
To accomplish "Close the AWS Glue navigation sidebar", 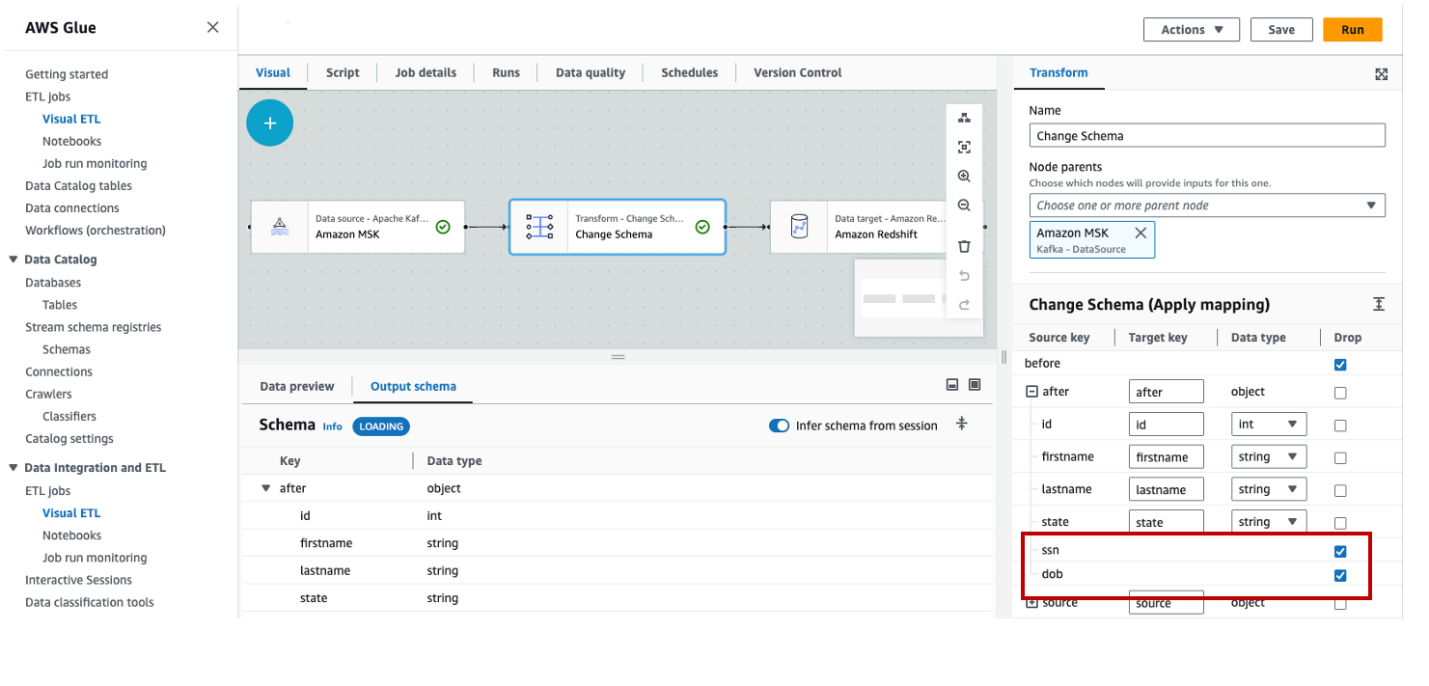I will tap(212, 27).
